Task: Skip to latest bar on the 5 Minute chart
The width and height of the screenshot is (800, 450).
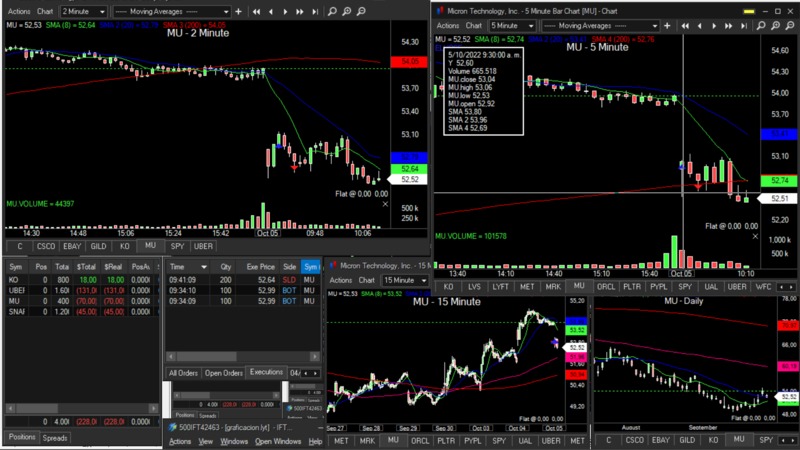Action: (744, 26)
